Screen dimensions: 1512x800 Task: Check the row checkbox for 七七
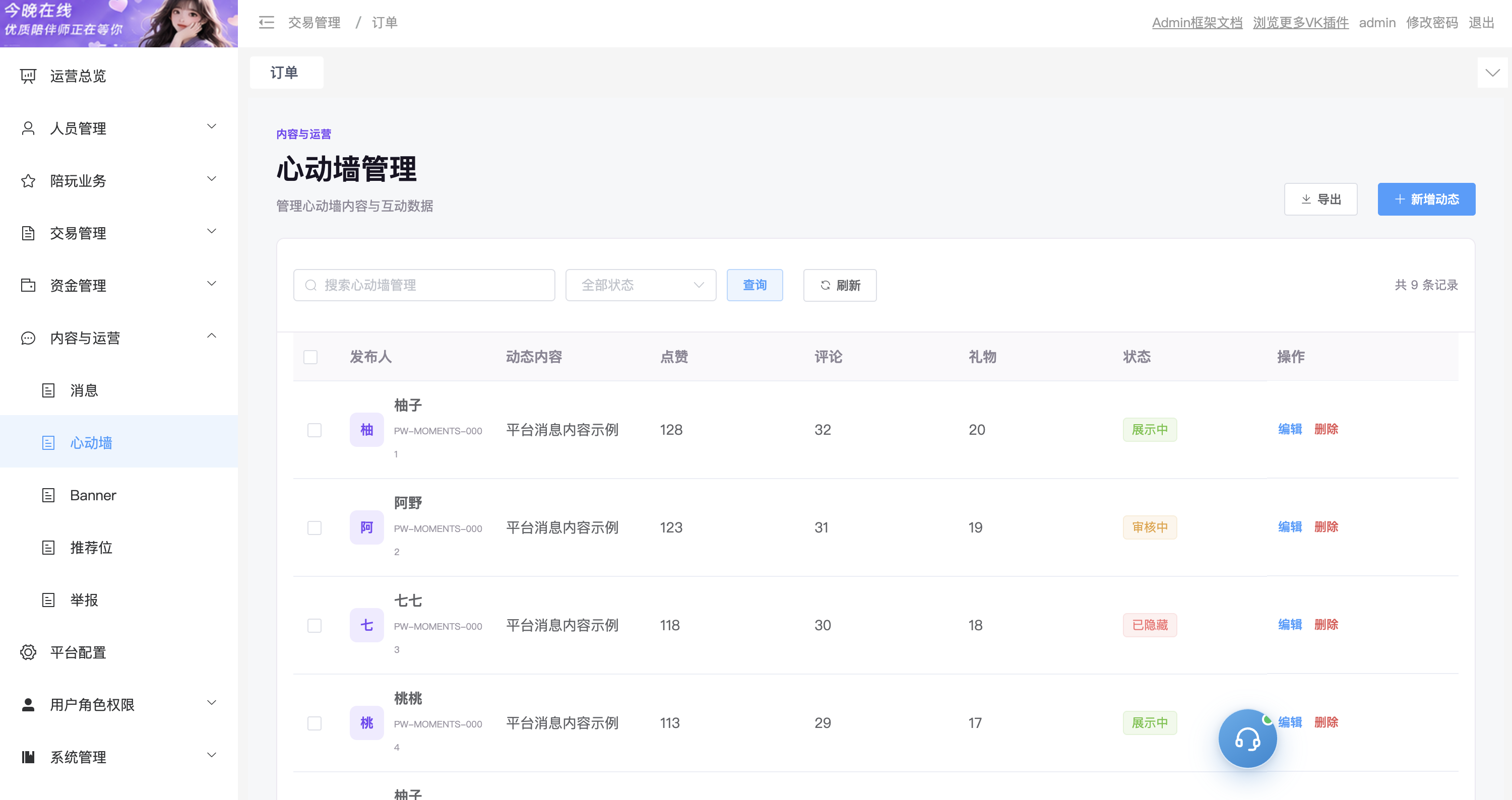click(x=314, y=625)
